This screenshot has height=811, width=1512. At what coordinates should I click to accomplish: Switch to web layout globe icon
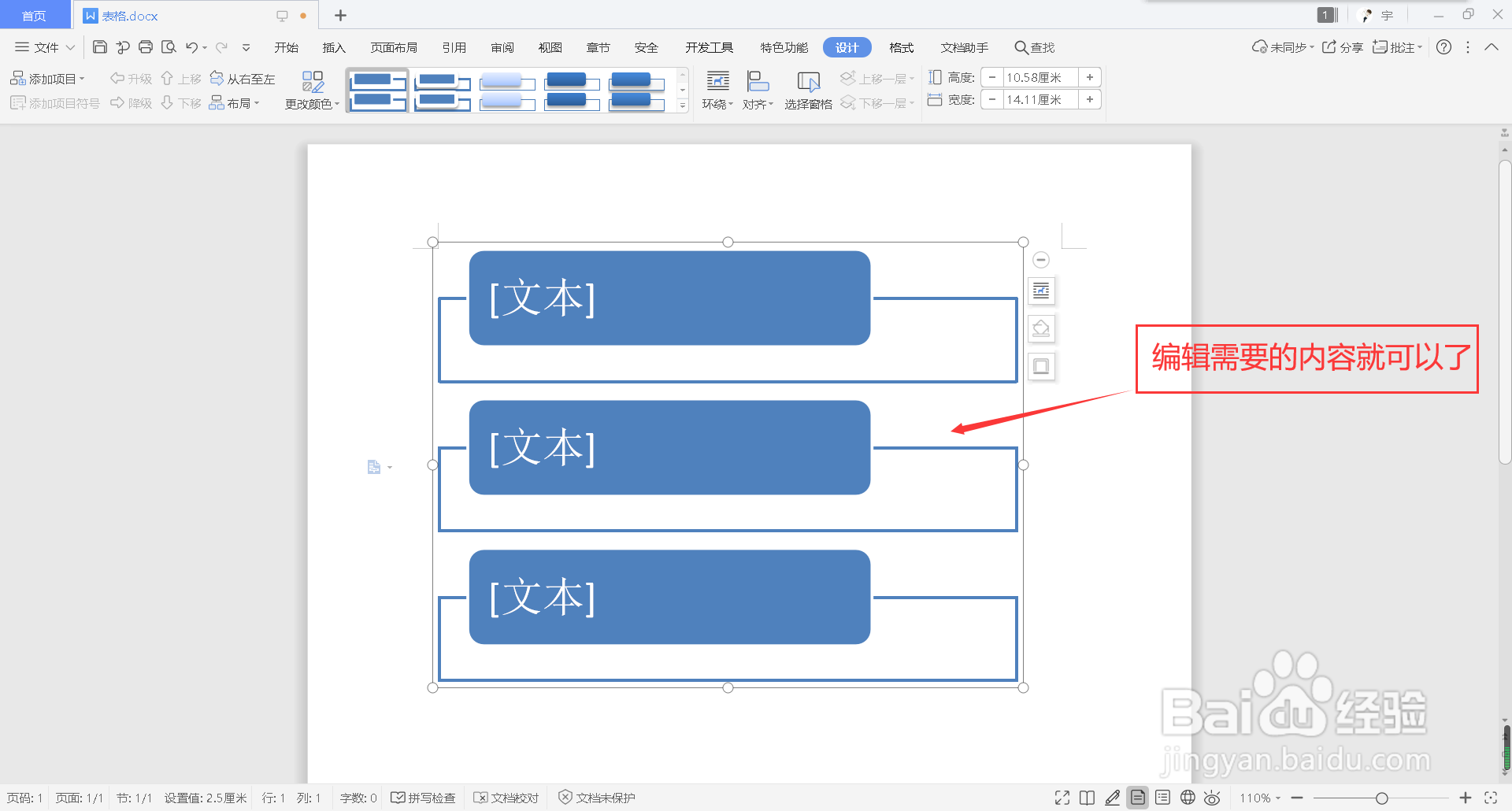pos(1188,798)
